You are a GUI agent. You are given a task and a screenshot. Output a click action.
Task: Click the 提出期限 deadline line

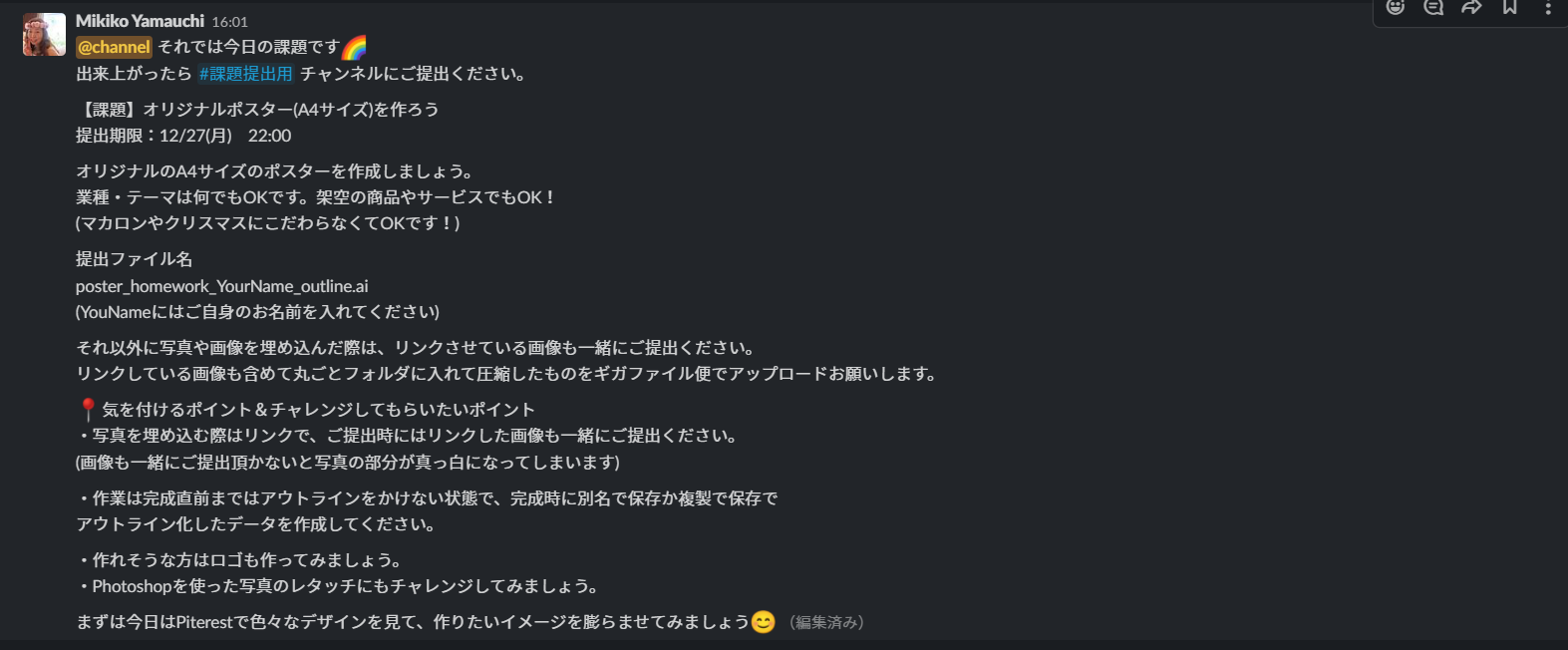coord(183,135)
